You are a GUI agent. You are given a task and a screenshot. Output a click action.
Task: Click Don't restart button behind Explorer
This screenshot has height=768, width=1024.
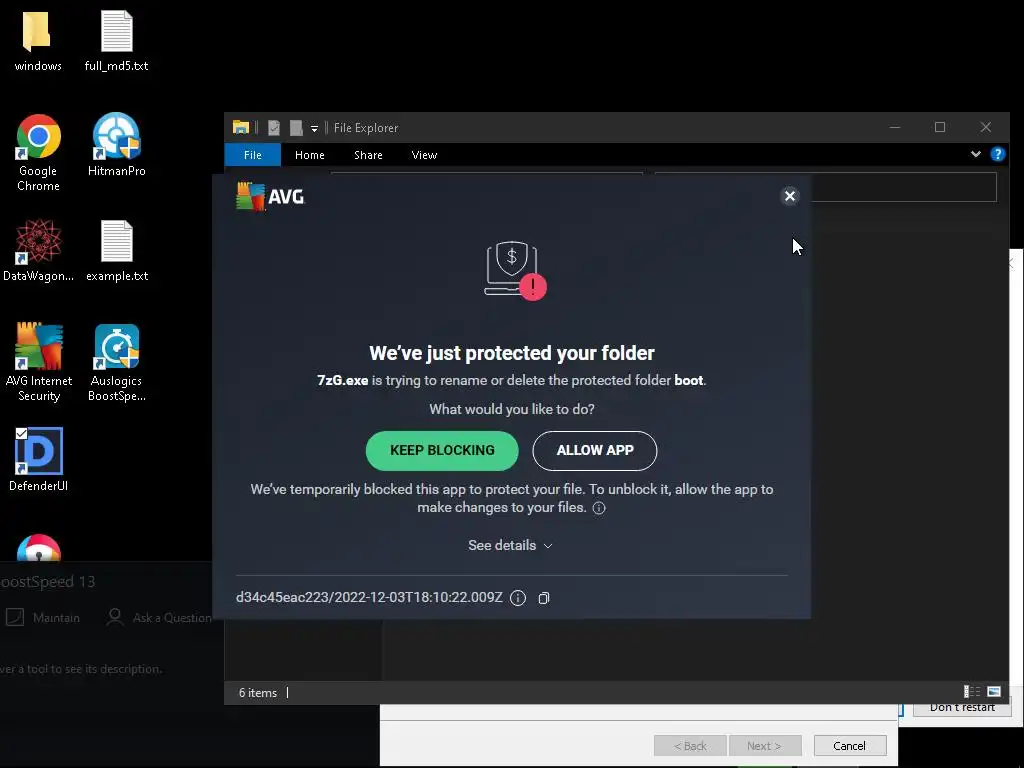coord(962,709)
